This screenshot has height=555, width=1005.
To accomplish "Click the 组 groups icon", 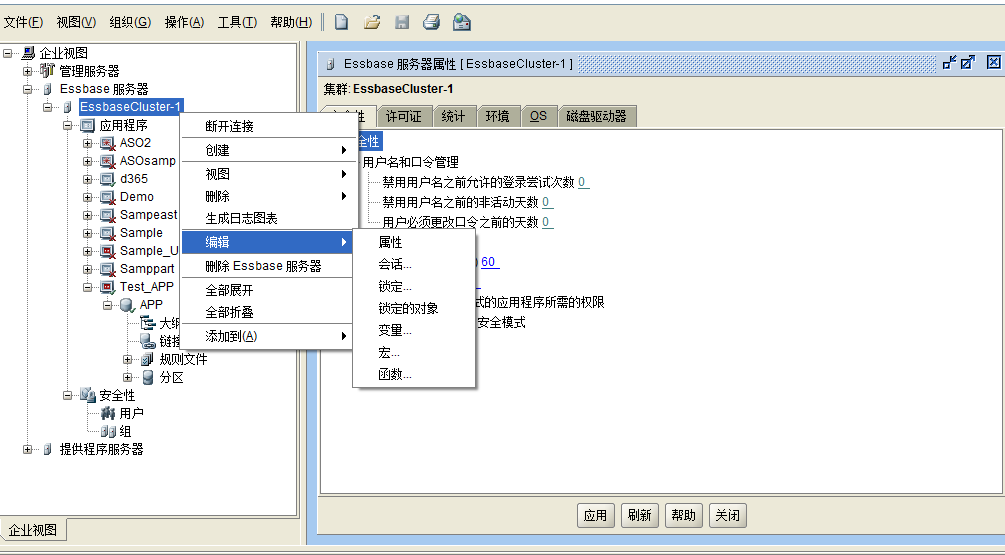I will (108, 431).
